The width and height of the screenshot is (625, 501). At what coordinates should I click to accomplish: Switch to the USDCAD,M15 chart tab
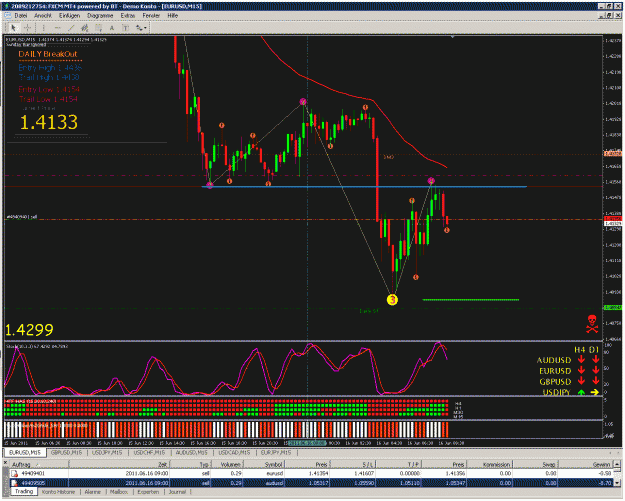[234, 452]
